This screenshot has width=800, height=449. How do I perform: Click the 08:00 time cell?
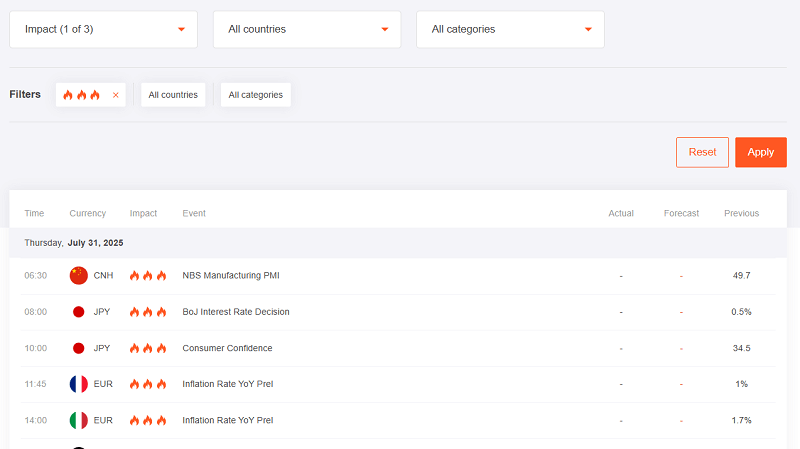36,312
